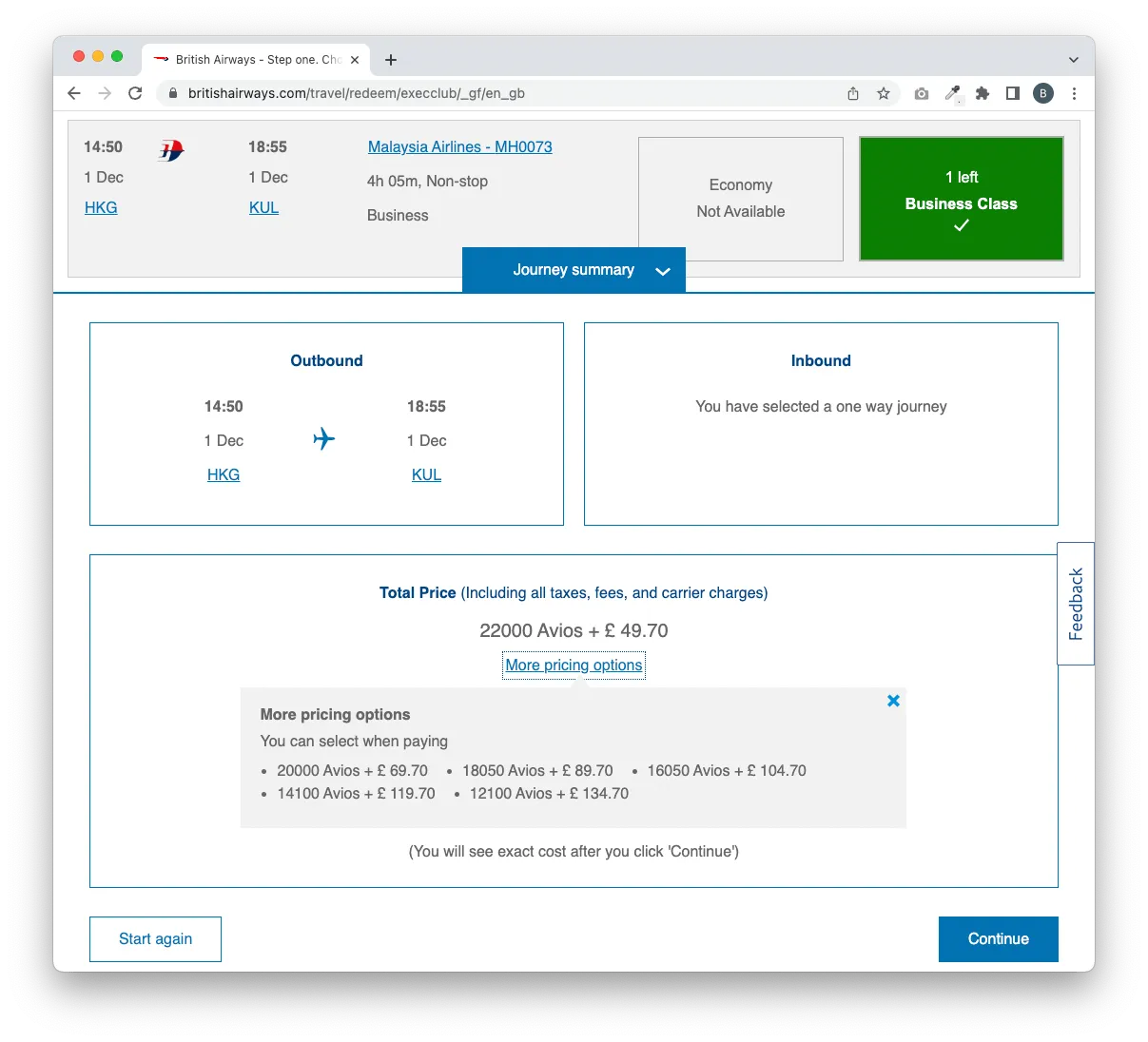
Task: Click the 22000 Avios + £ 49.70 total price
Action: pyautogui.click(x=574, y=631)
